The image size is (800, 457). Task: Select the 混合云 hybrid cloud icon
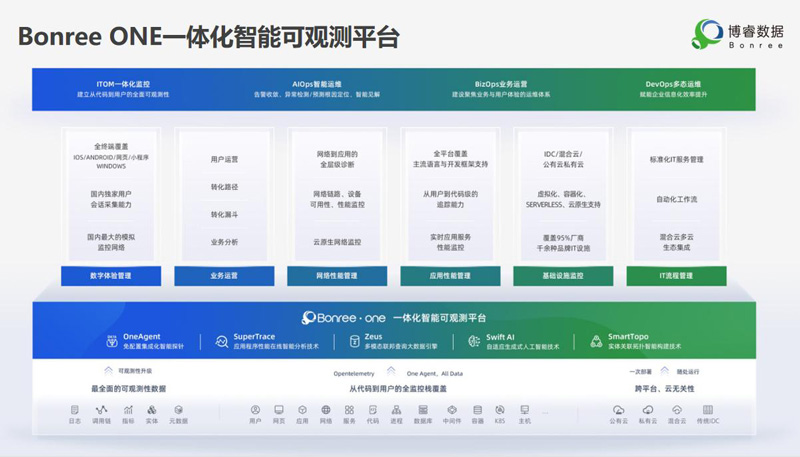point(677,410)
